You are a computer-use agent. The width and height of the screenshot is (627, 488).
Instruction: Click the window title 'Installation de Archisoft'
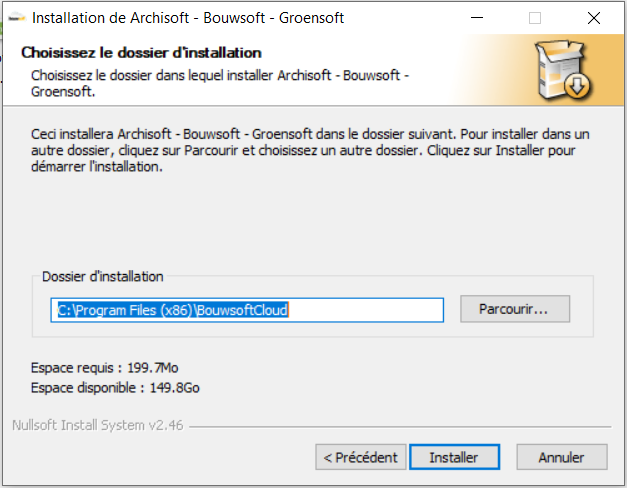(x=110, y=18)
